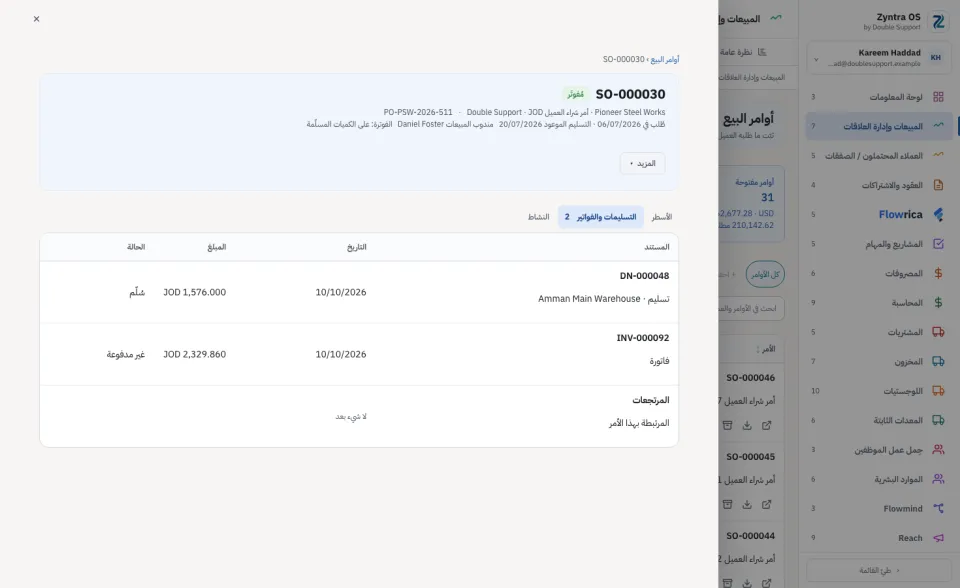This screenshot has width=960, height=588.
Task: Open the Flowmind module in sidebar
Action: [x=879, y=508]
